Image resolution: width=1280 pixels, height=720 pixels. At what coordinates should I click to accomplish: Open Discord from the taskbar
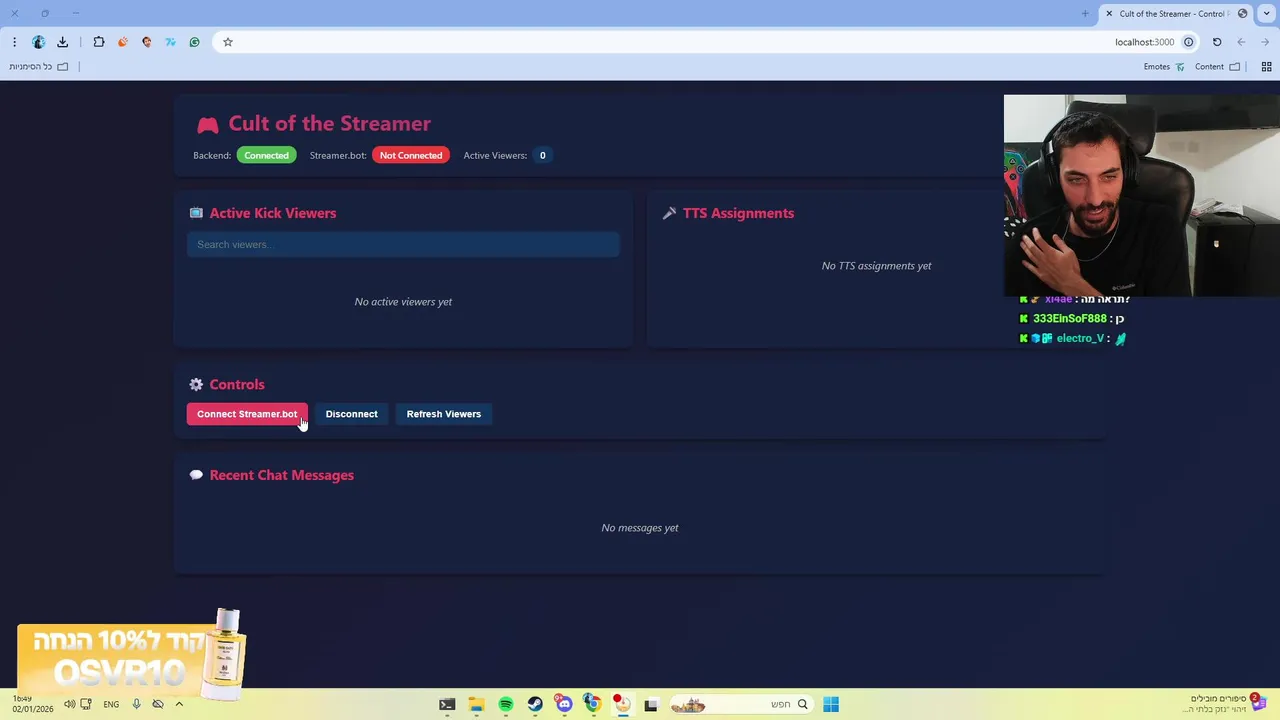click(x=564, y=705)
